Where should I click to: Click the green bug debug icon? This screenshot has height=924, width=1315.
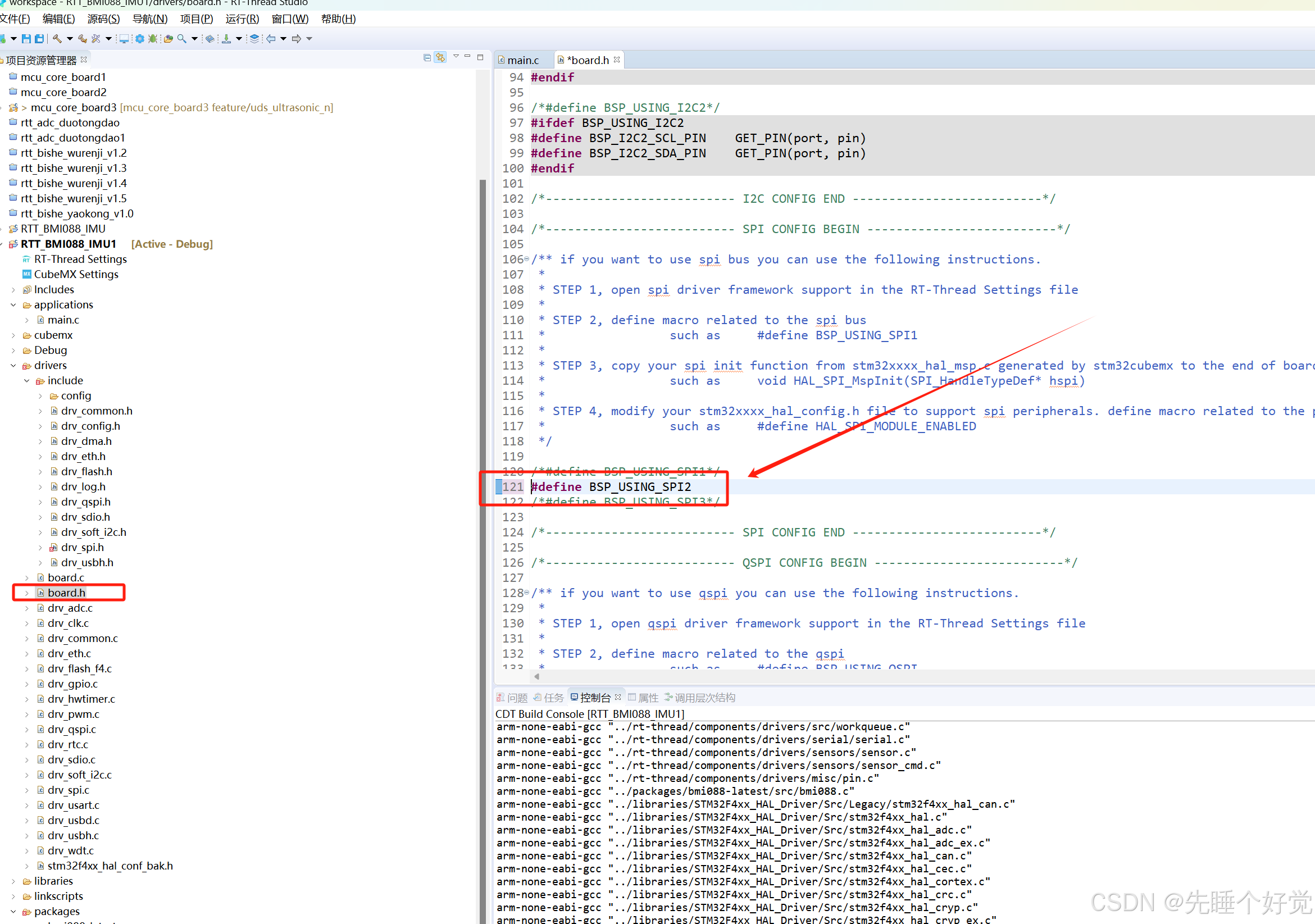152,39
